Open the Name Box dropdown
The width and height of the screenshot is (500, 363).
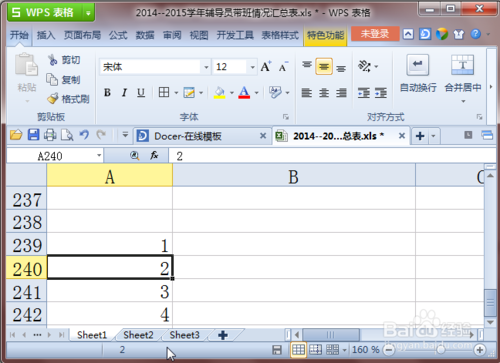[99, 155]
